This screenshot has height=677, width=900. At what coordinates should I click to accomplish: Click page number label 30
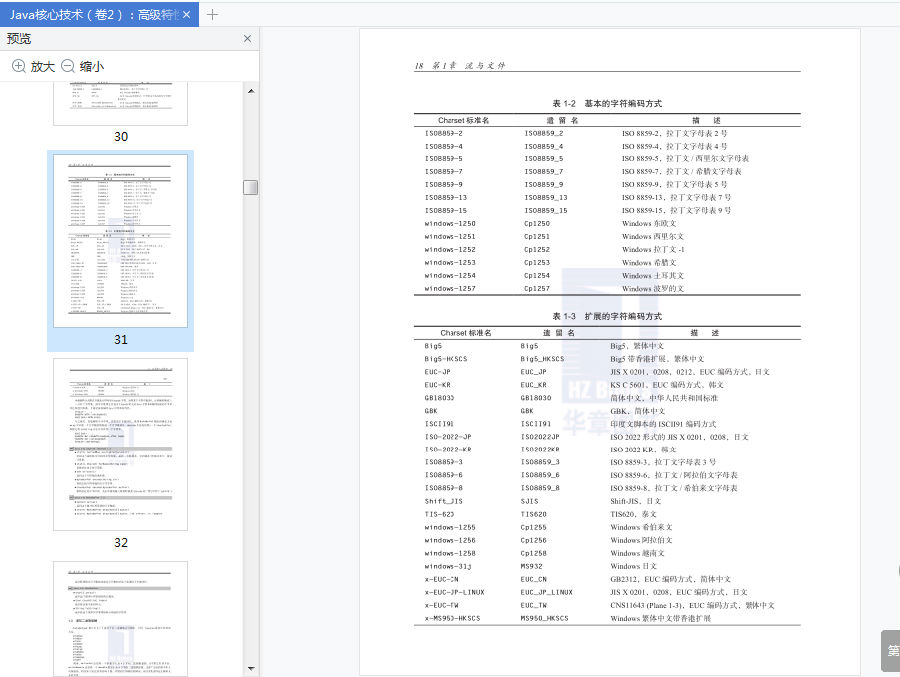coord(121,137)
